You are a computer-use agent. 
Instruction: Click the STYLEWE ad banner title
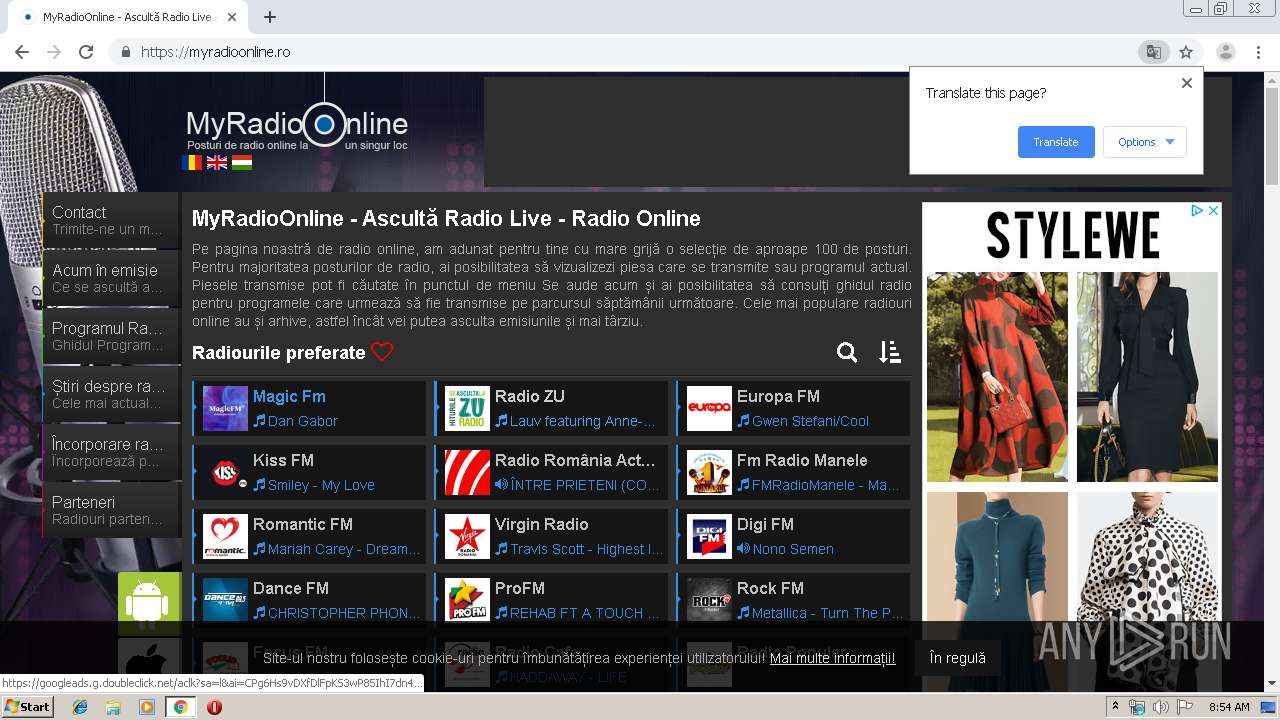pyautogui.click(x=1073, y=236)
